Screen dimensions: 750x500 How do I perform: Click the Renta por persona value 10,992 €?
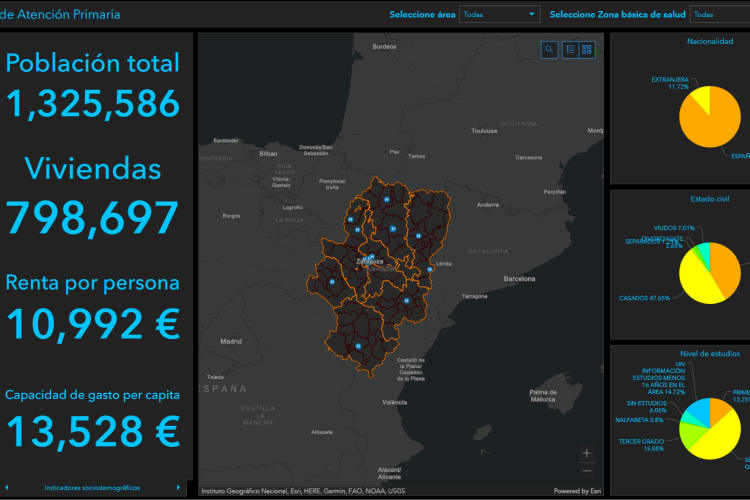[x=93, y=324]
